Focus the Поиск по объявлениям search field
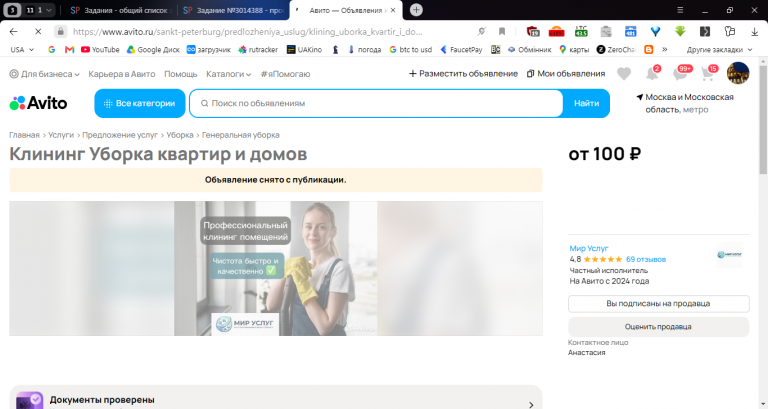Image resolution: width=768 pixels, height=409 pixels. (x=376, y=103)
